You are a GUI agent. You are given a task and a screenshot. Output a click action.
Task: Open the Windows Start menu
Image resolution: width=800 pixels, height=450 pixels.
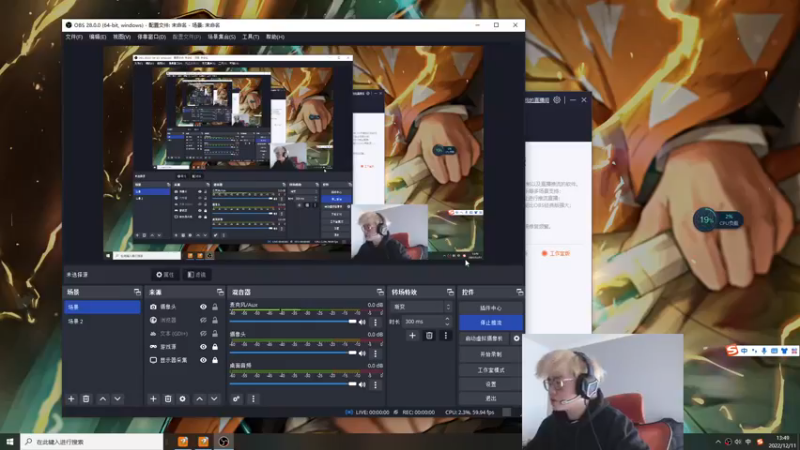(10, 441)
